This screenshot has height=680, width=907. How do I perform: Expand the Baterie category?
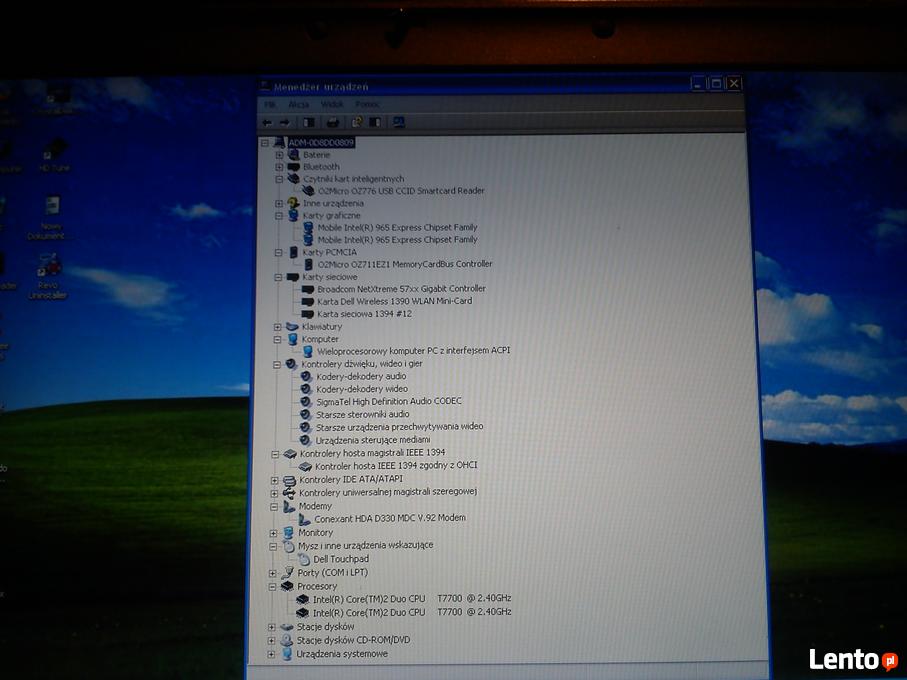coord(279,155)
